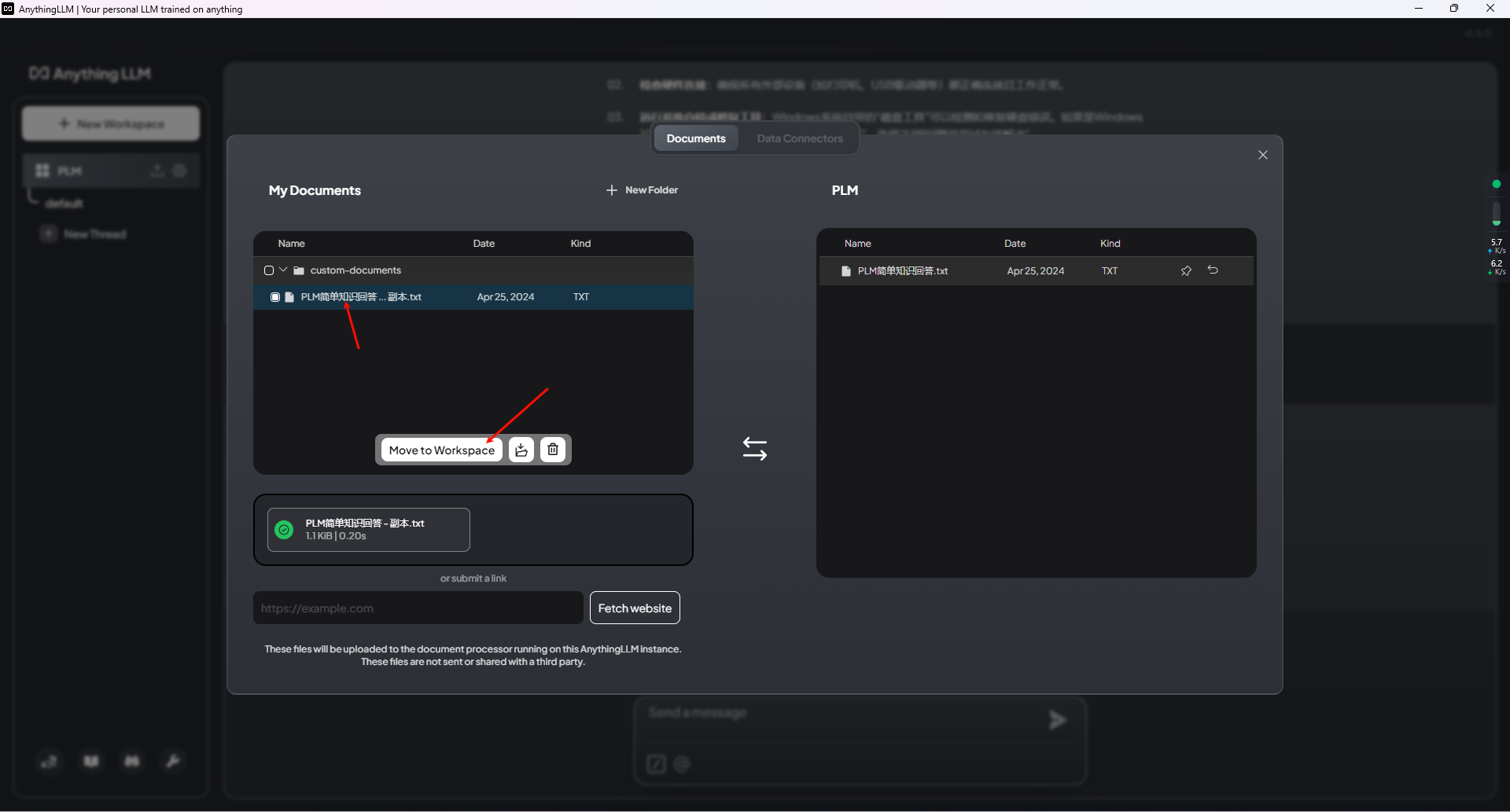Screen dimensions: 1510x812
Task: Click the Name column header in PLM panel
Action: [x=858, y=244]
